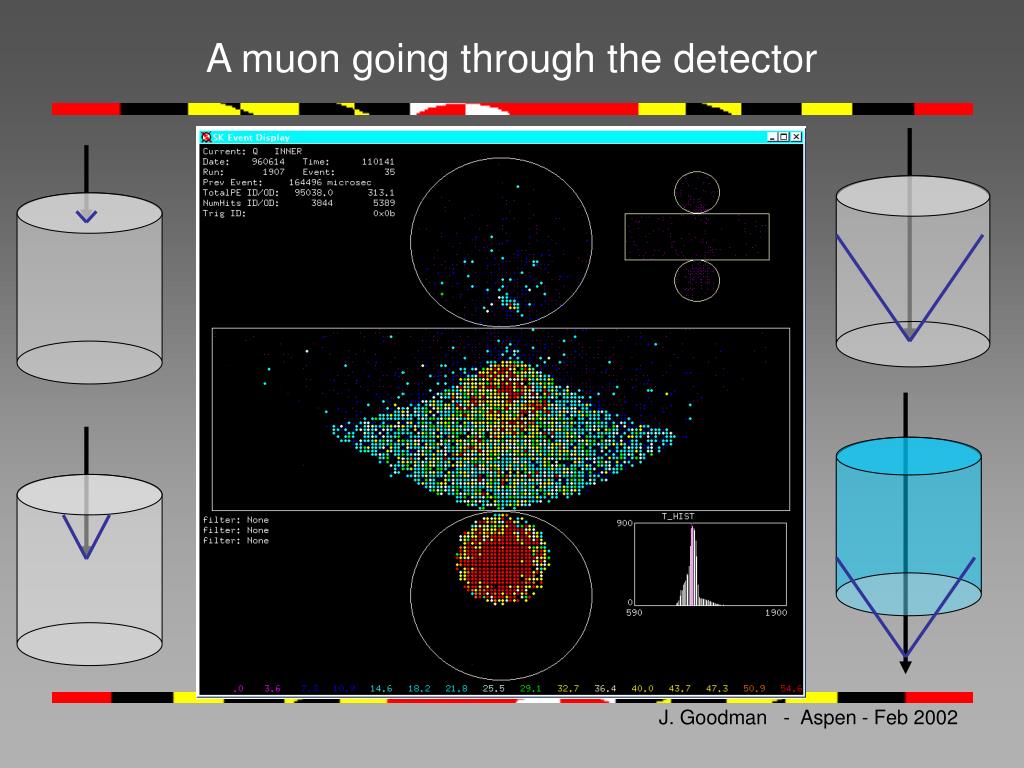Screen dimensions: 1024x768
Task: Click the 21.8 scale label
Action: coord(456,688)
